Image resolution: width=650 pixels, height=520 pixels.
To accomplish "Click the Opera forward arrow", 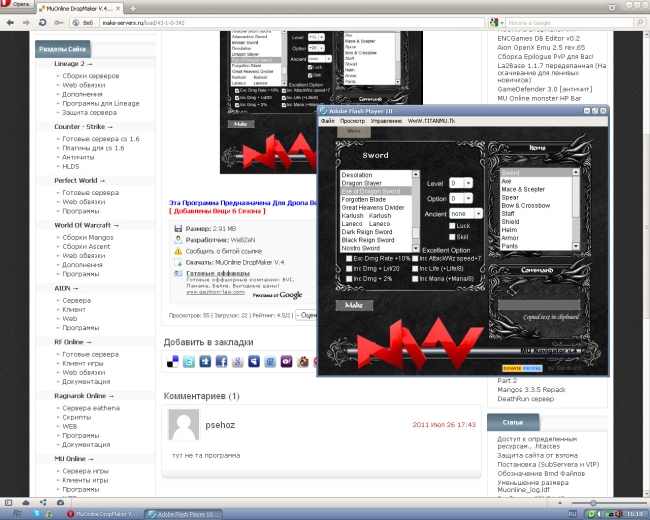I will pos(26,22).
